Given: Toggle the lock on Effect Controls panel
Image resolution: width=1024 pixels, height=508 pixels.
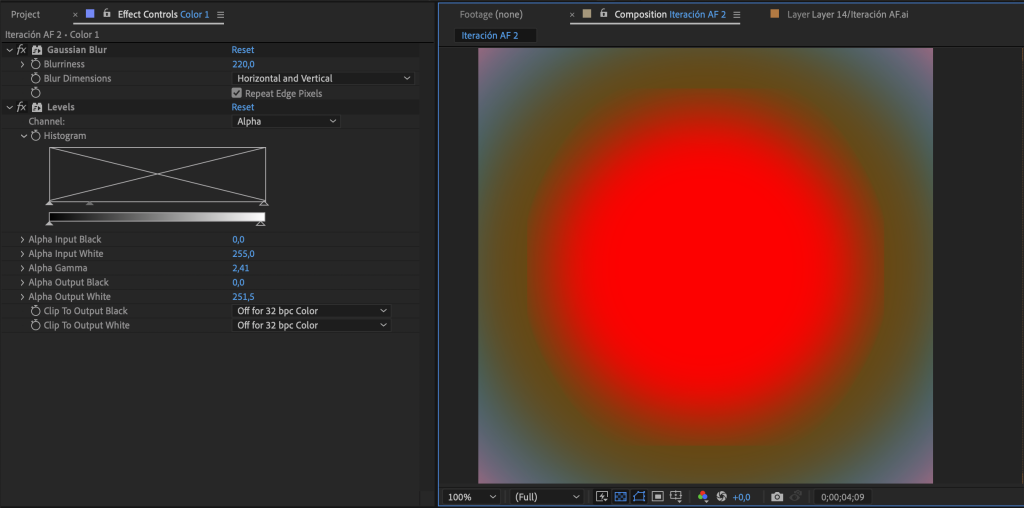Looking at the screenshot, I should 106,14.
